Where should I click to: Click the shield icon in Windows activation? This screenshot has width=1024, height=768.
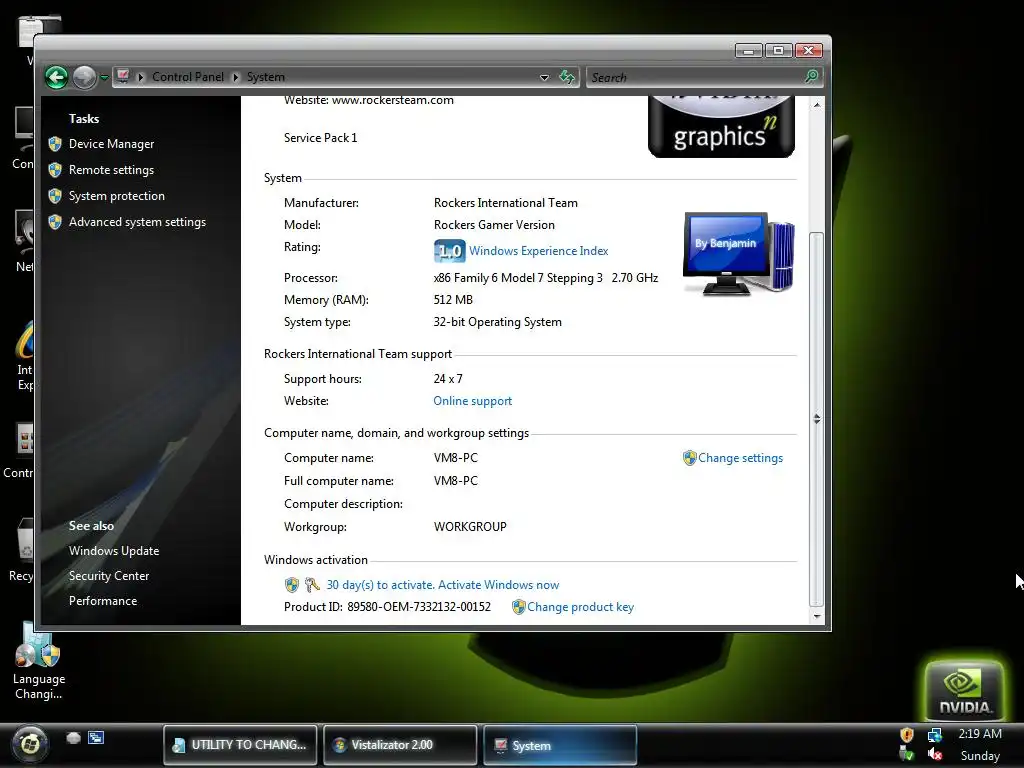coord(292,585)
